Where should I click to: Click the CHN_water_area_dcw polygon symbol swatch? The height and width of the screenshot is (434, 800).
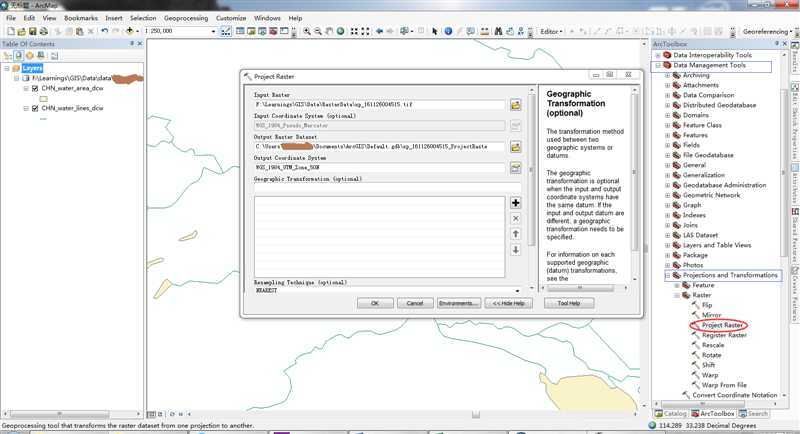[x=43, y=98]
